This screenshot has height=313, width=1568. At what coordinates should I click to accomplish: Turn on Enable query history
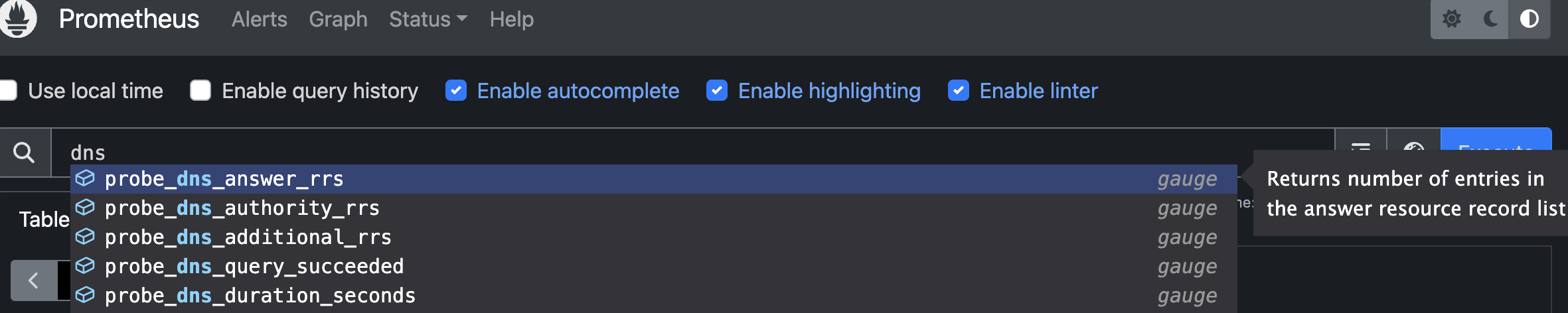(x=200, y=90)
